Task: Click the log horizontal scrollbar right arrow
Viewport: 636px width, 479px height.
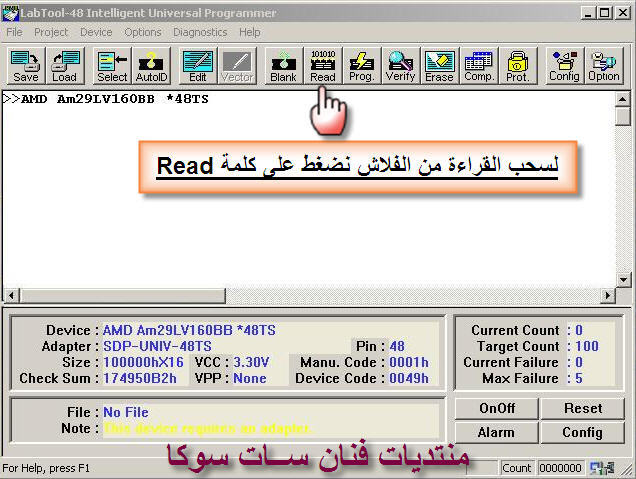Action: (608, 296)
